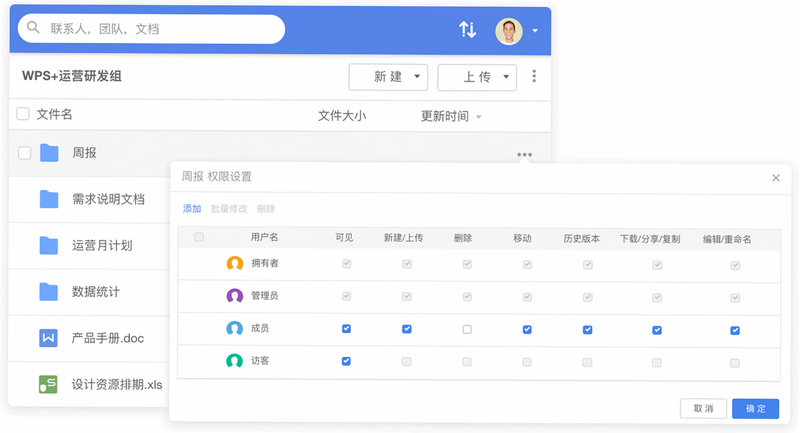Open the vertical three-dot more menu

pyautogui.click(x=534, y=77)
